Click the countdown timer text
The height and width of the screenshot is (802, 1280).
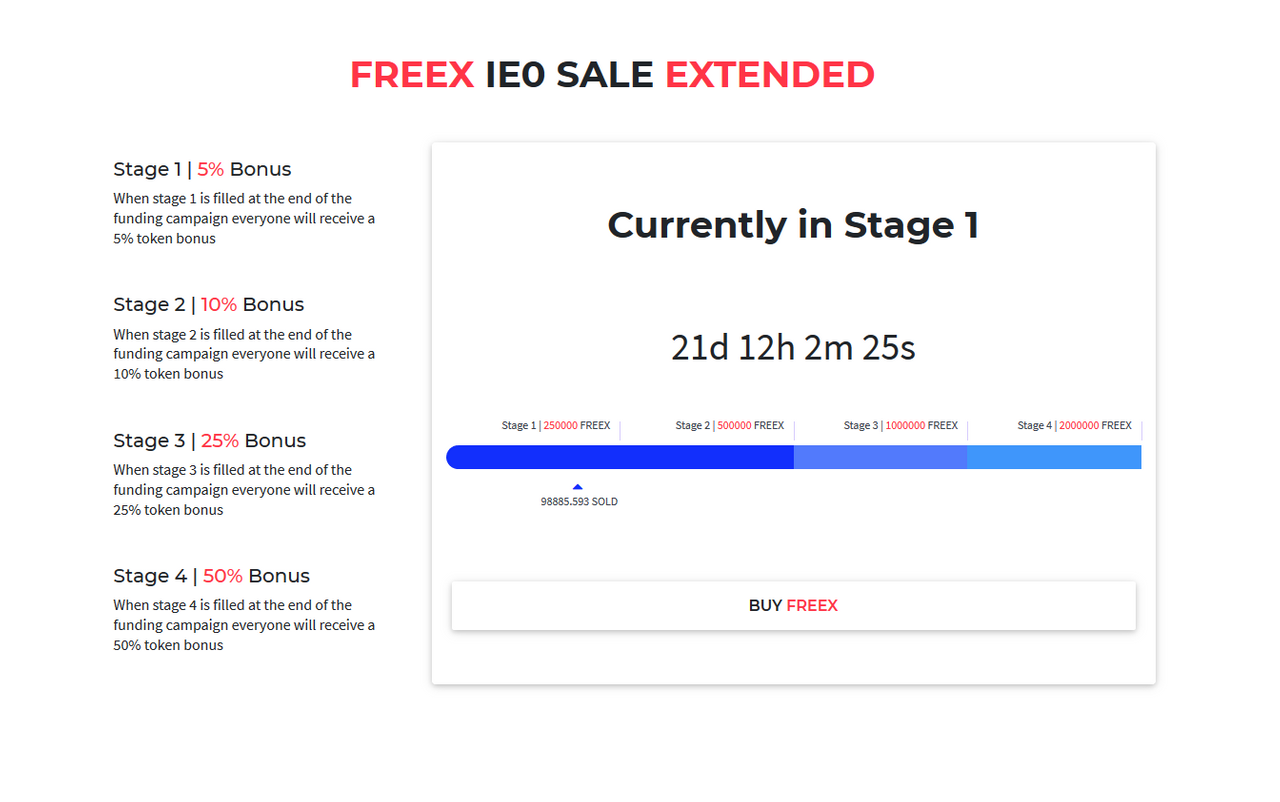pos(793,348)
